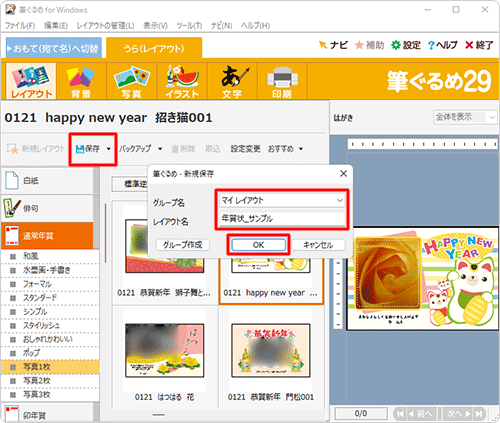500x423 pixels.
Task: Click the 新規レイアウト toolbar button
Action: [x=36, y=149]
